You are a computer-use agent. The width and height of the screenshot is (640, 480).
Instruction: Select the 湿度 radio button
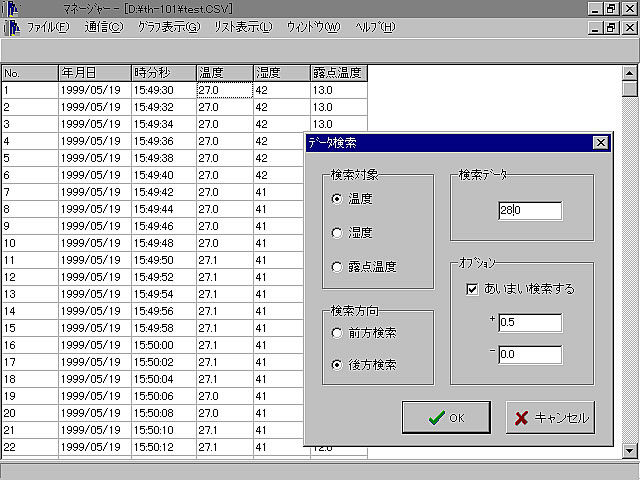(337, 233)
